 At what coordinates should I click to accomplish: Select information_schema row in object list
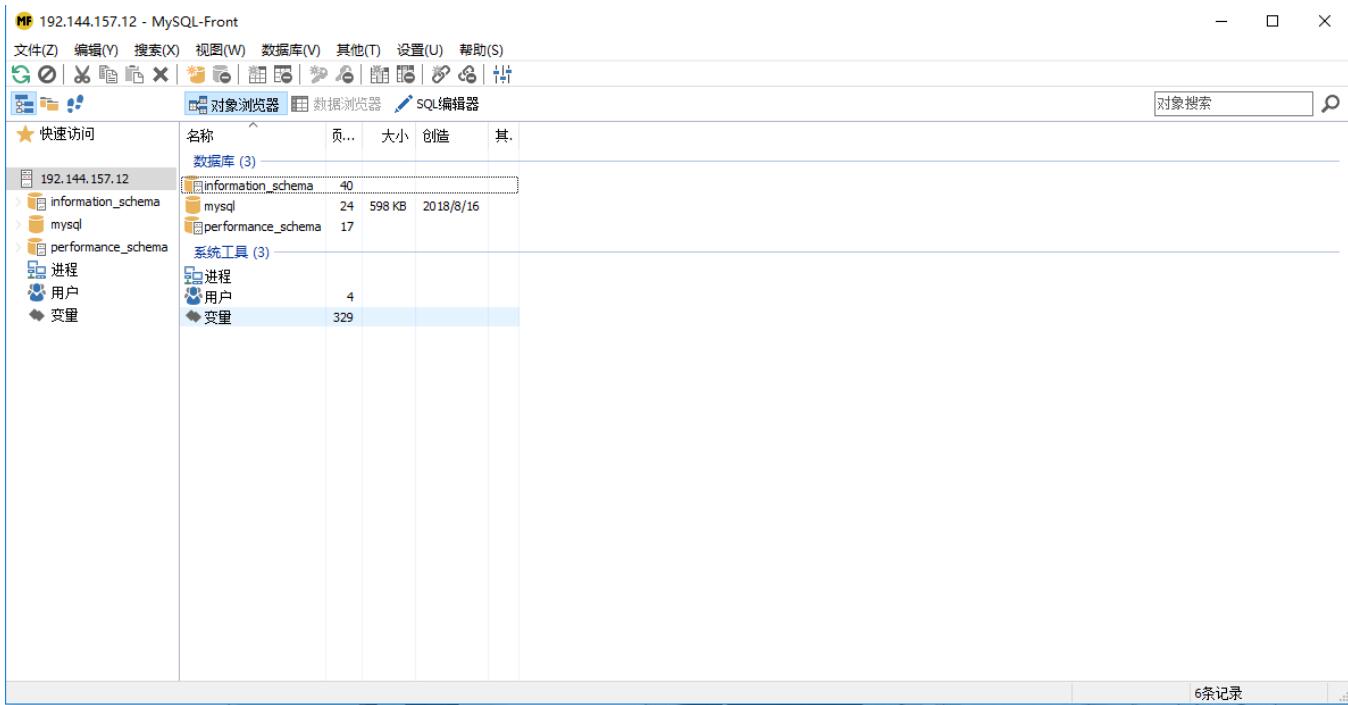click(350, 185)
